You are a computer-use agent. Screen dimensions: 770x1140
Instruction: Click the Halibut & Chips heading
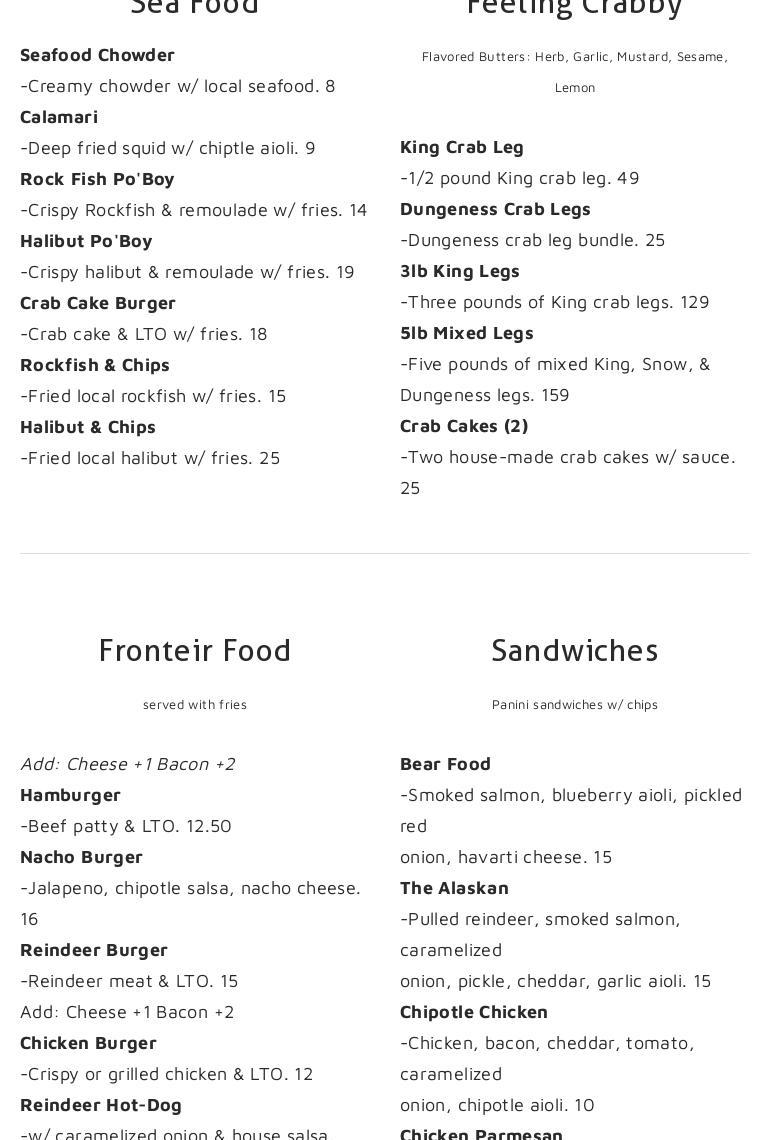tap(88, 428)
